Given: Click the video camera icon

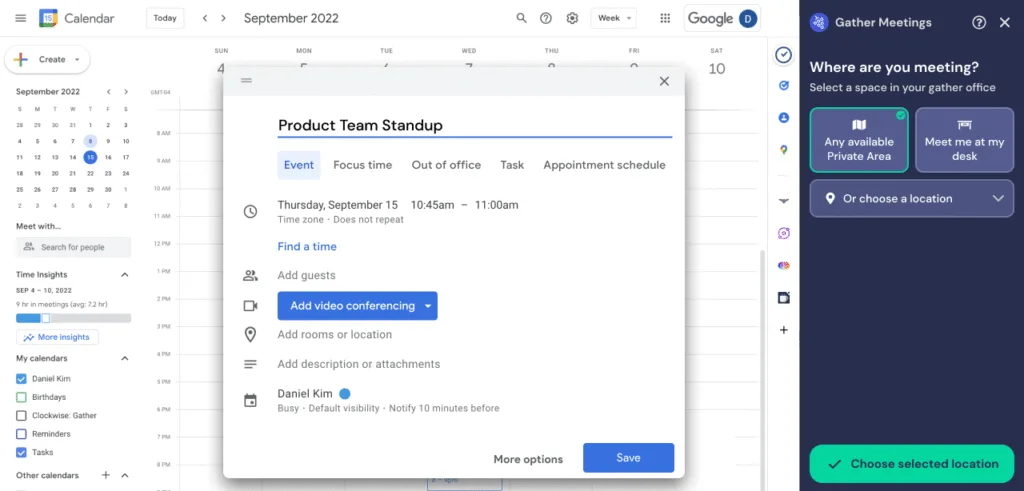Looking at the screenshot, I should [x=250, y=306].
